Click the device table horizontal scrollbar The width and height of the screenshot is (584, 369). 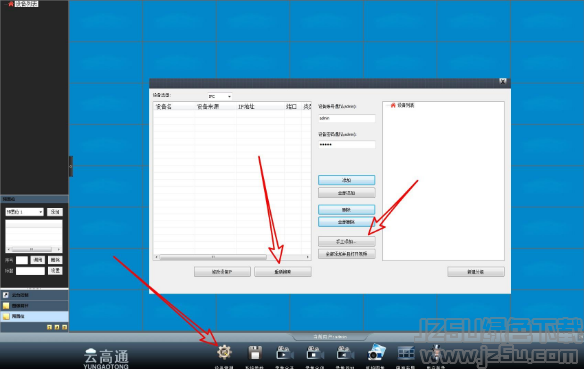tap(232, 257)
